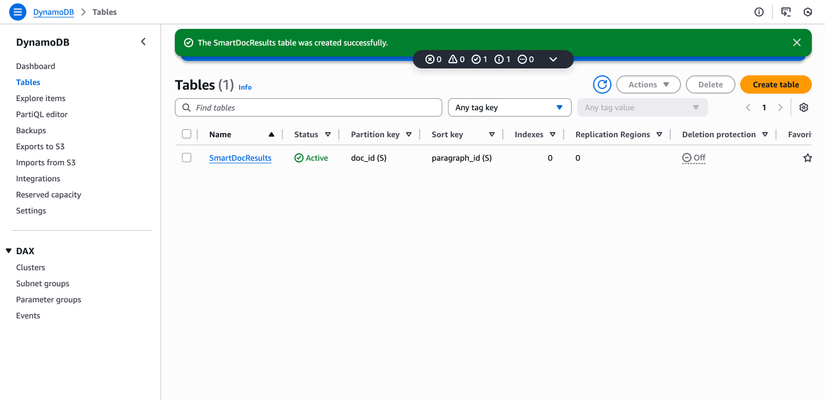Open the Any tag value dropdown
Screen dimensions: 825x400
click(642, 107)
